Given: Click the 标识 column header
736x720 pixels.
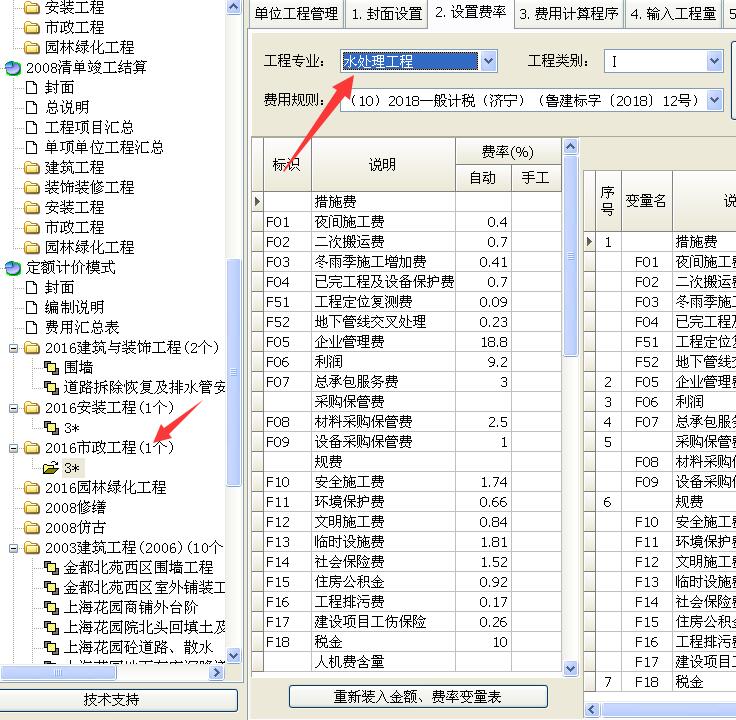Looking at the screenshot, I should [287, 165].
